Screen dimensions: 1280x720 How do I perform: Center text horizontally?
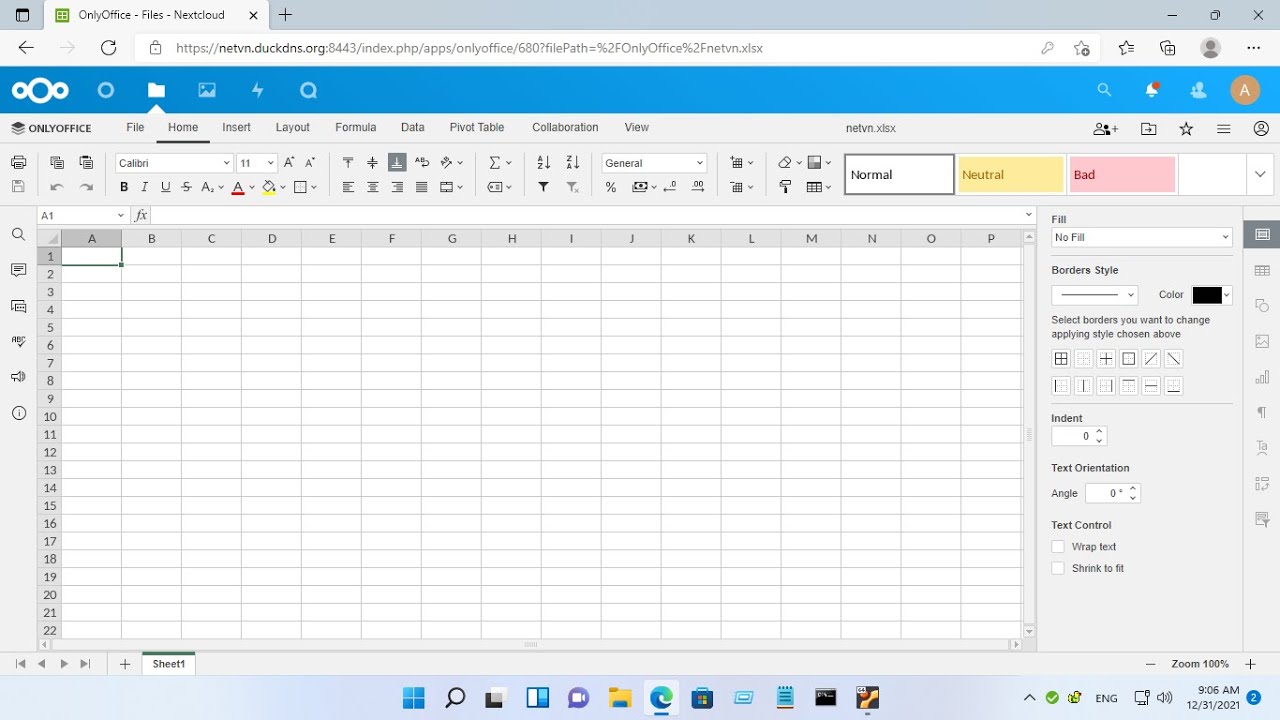372,187
